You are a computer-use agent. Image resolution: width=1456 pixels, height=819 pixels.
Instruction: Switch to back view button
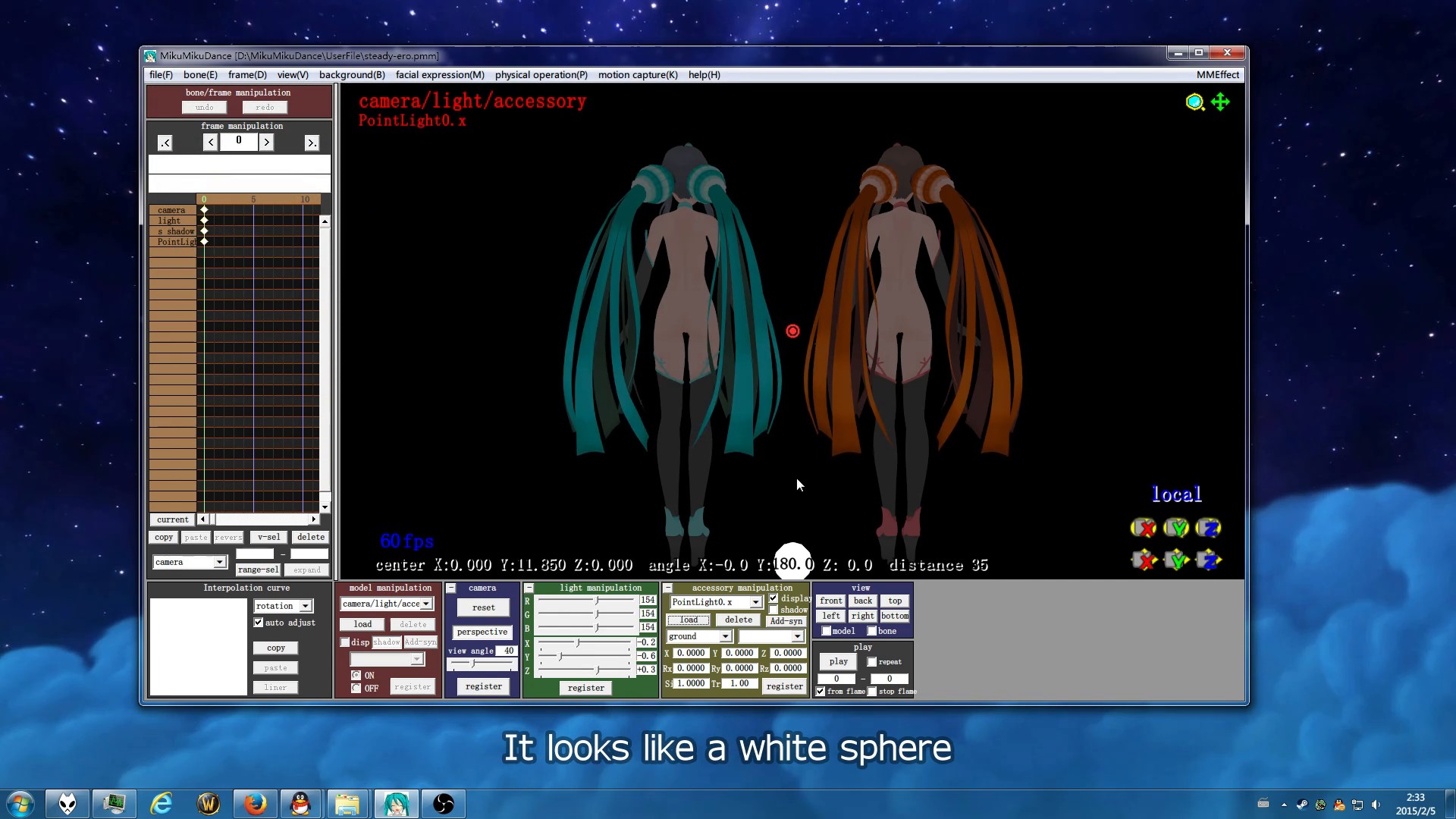pyautogui.click(x=863, y=601)
